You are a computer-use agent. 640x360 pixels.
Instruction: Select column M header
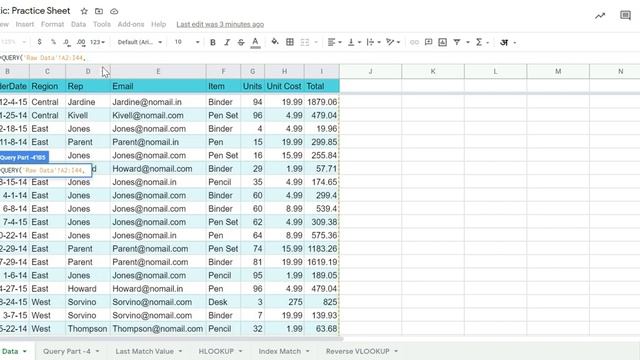[558, 71]
